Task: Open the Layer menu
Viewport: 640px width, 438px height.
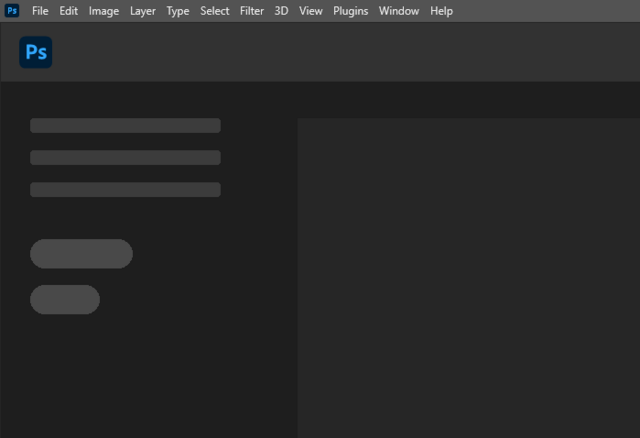Action: [x=143, y=11]
